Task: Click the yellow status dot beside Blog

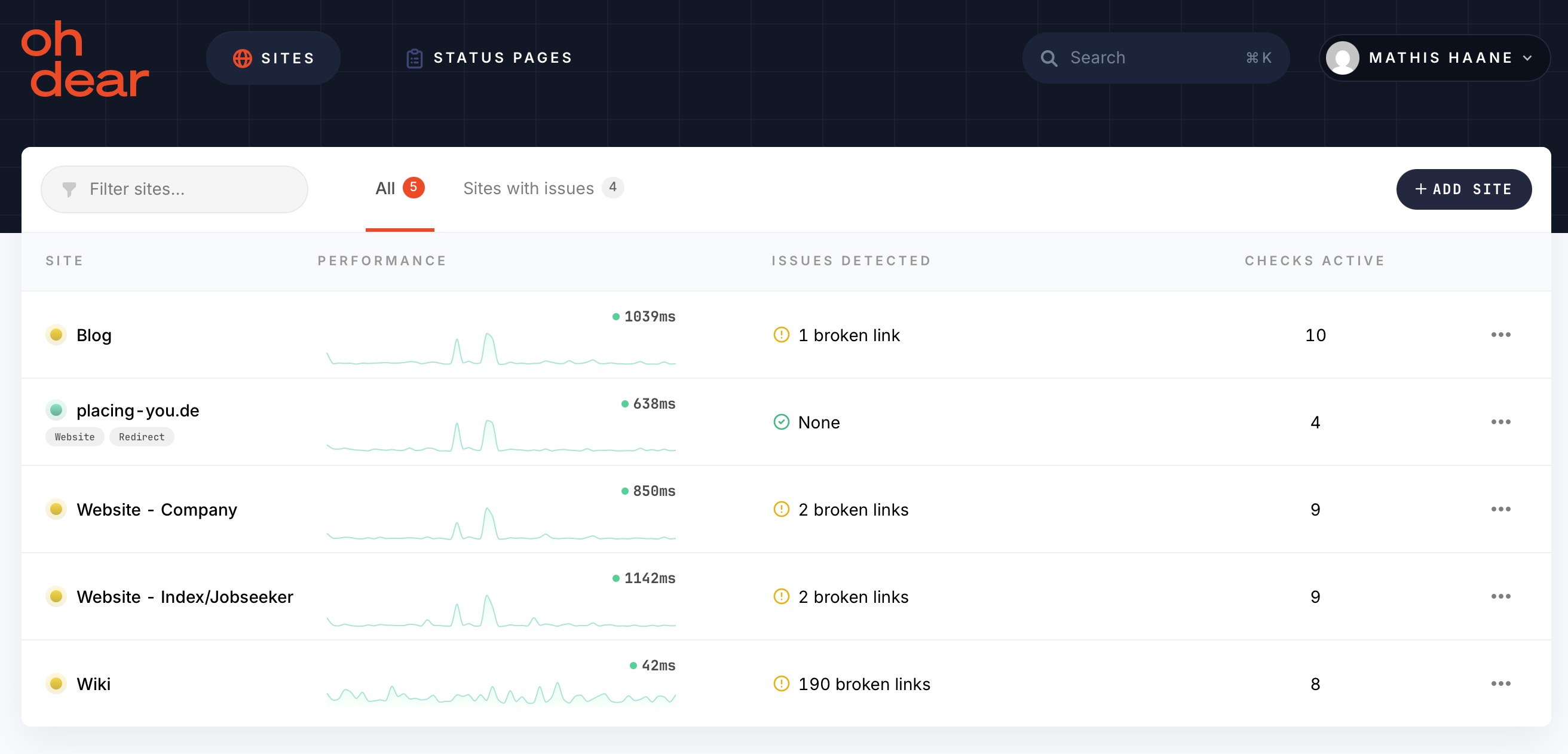Action: pyautogui.click(x=56, y=335)
